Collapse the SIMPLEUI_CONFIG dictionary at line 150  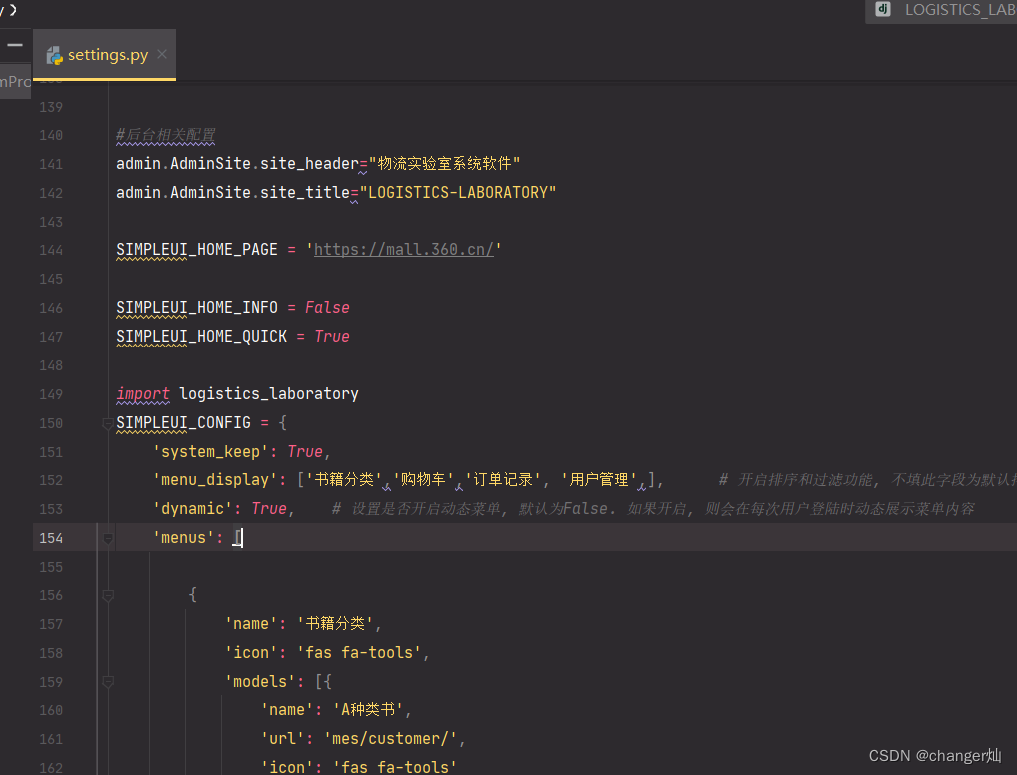point(107,423)
